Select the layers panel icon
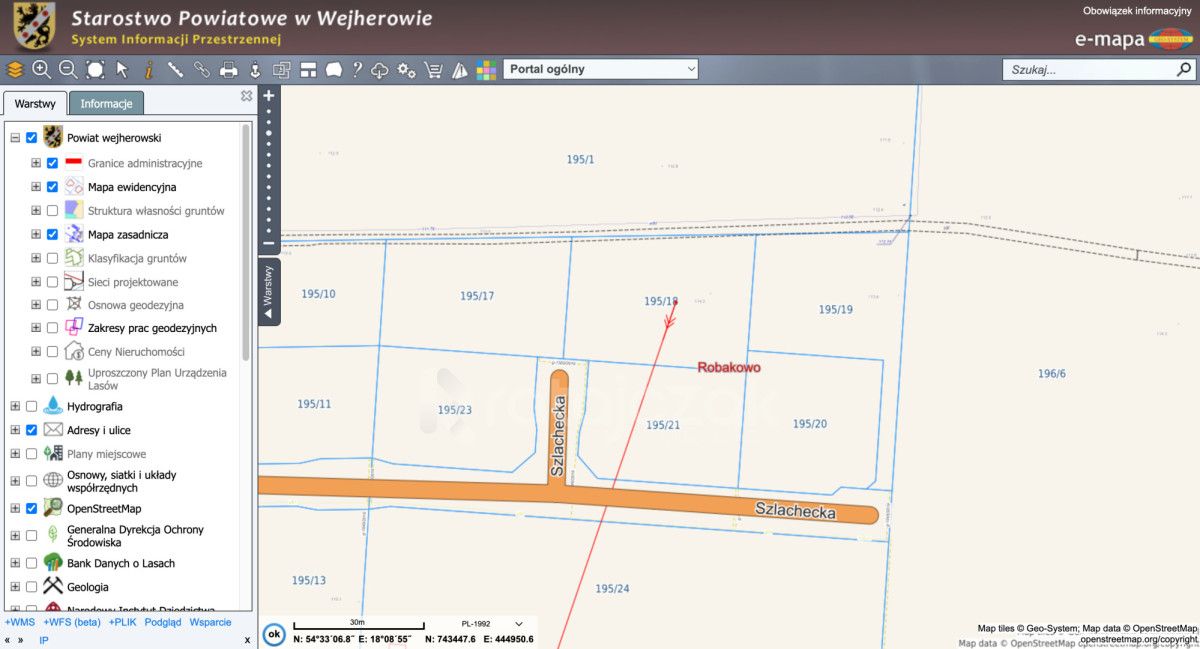 coord(14,70)
